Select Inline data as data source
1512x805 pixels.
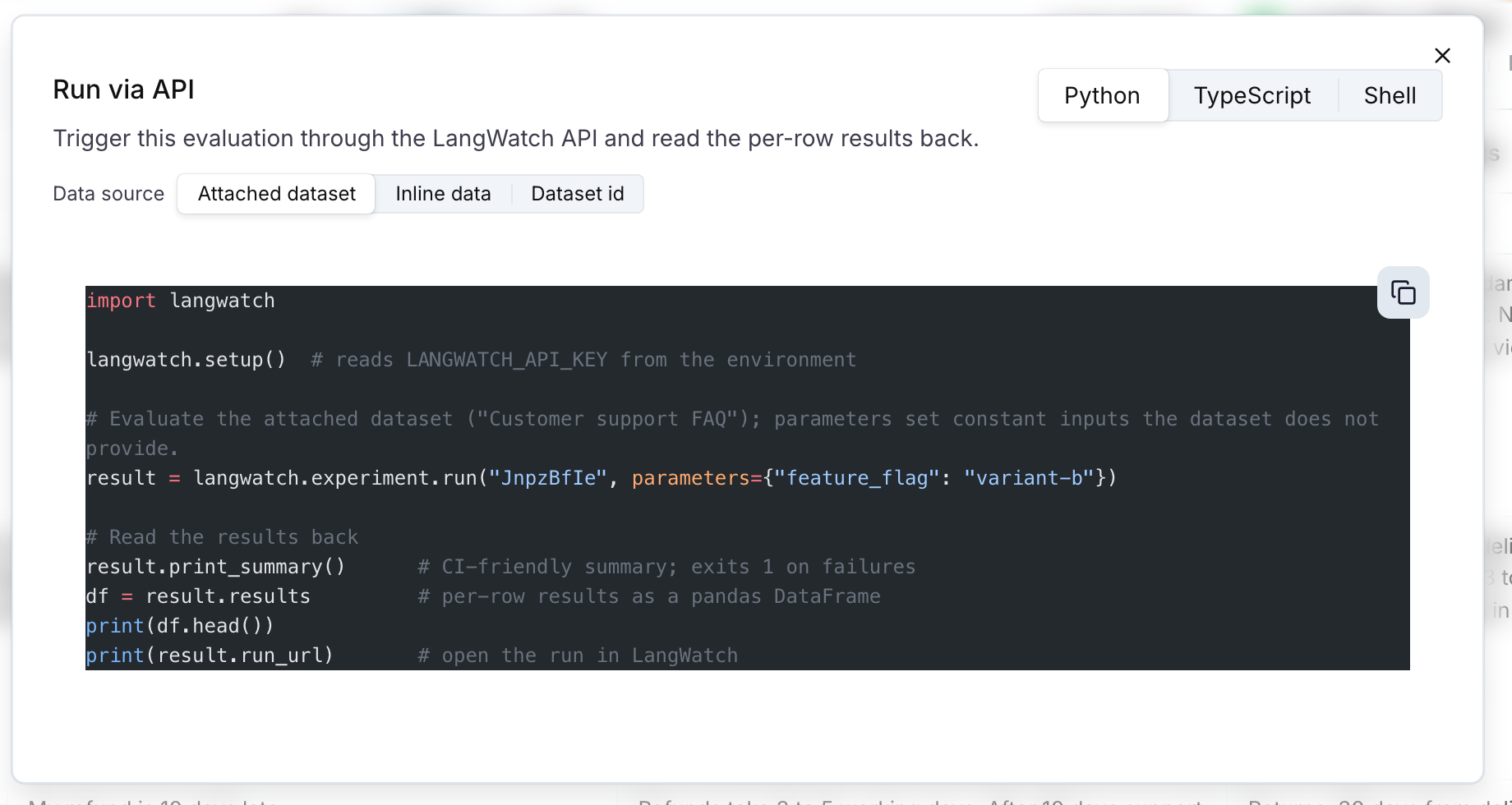(443, 194)
